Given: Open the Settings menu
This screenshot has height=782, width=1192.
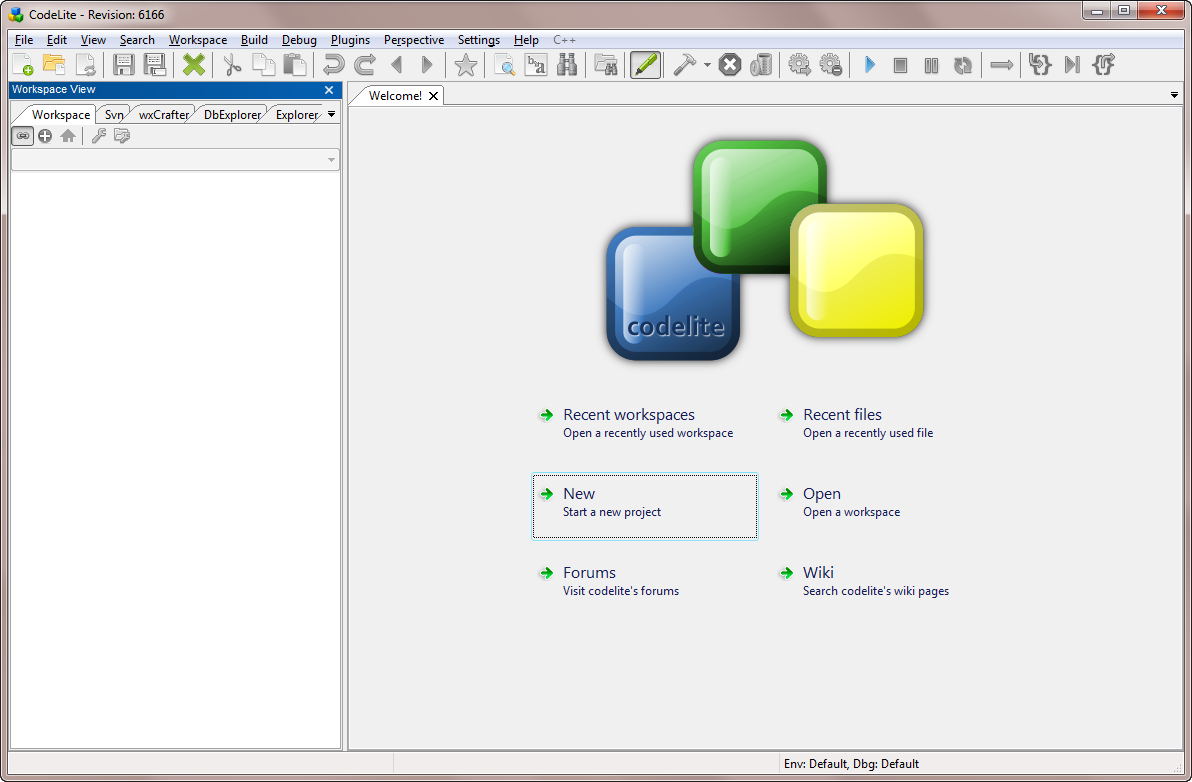Looking at the screenshot, I should pos(478,40).
